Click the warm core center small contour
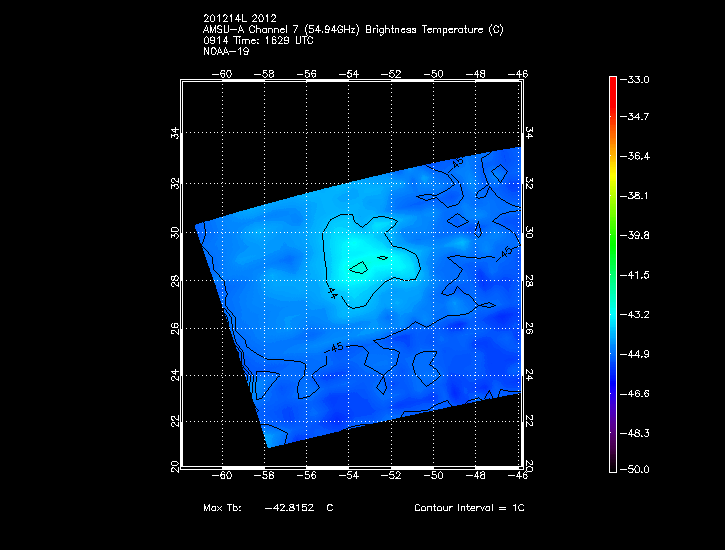The image size is (725, 550). coord(381,259)
